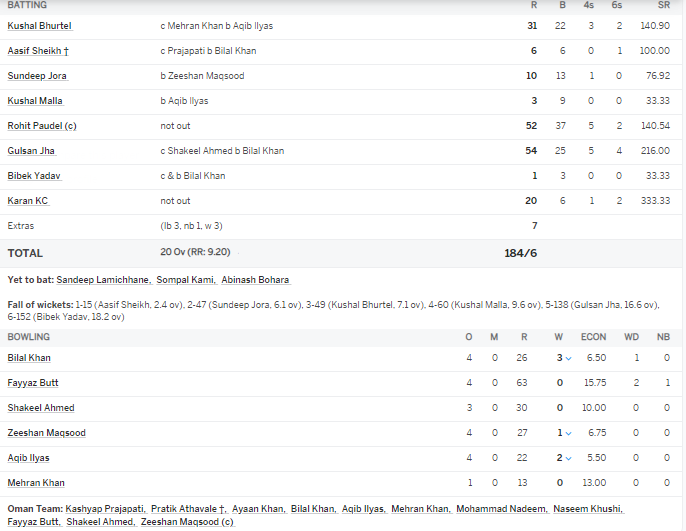Open Sandeep Lamichhane from yet to bat
Viewport: 686px width, 531px height.
click(104, 280)
